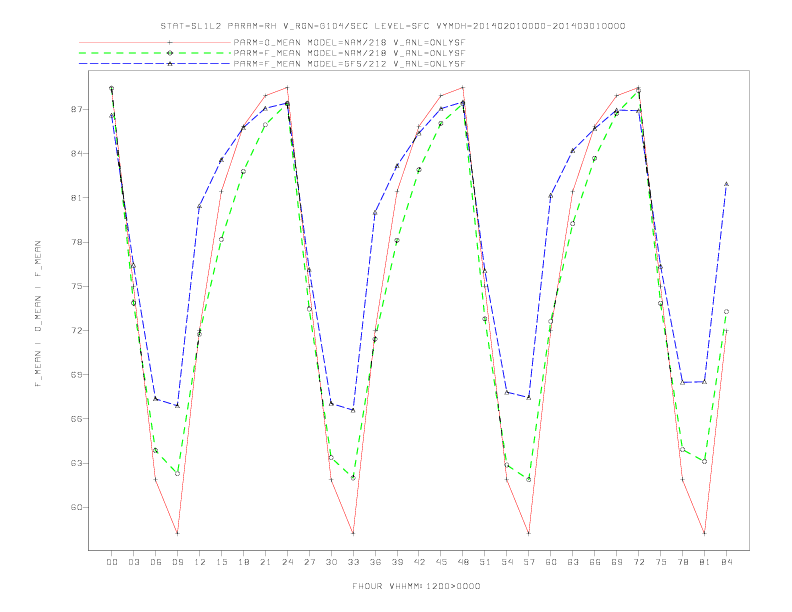The width and height of the screenshot is (792, 612).
Task: Click the x-axis label FHOUR VHHMM:1200>0000
Action: (416, 586)
